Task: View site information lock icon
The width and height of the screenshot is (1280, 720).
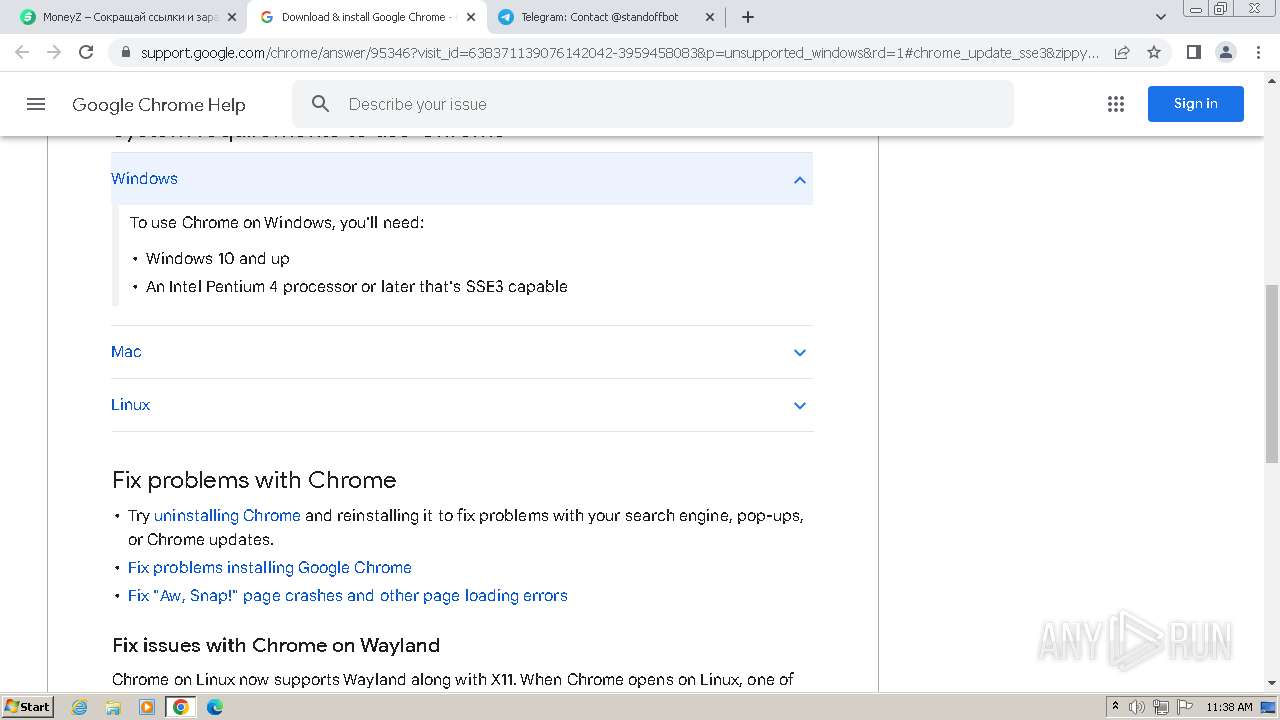Action: (125, 52)
